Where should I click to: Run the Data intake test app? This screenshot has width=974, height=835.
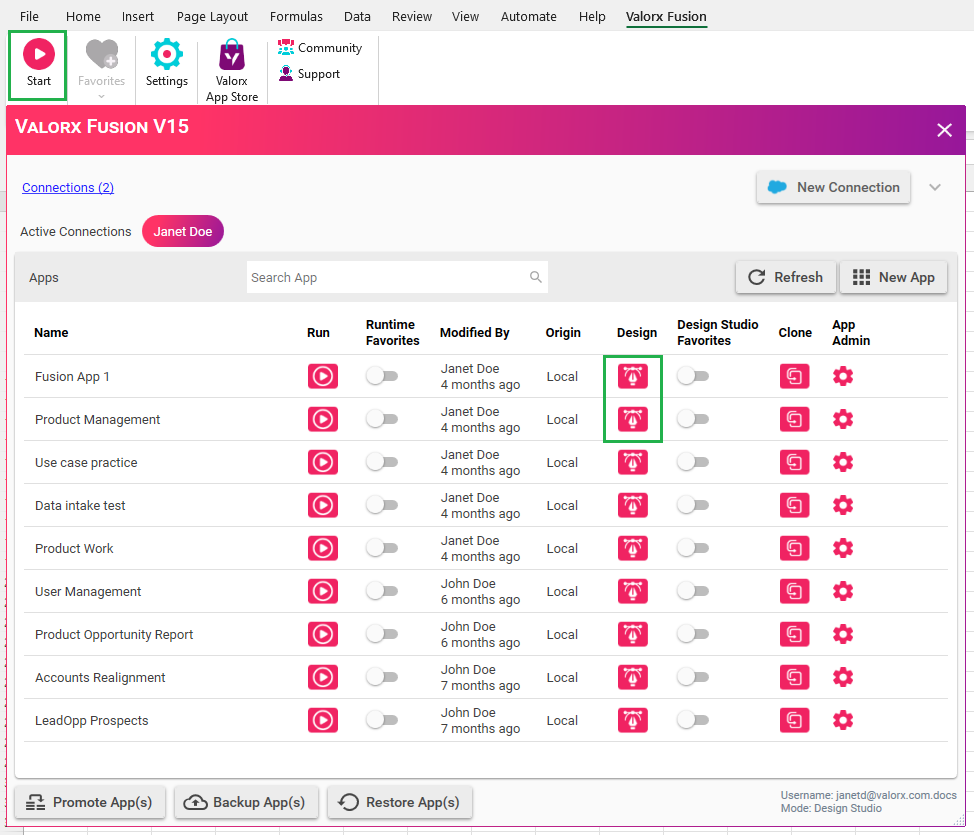[x=323, y=505]
